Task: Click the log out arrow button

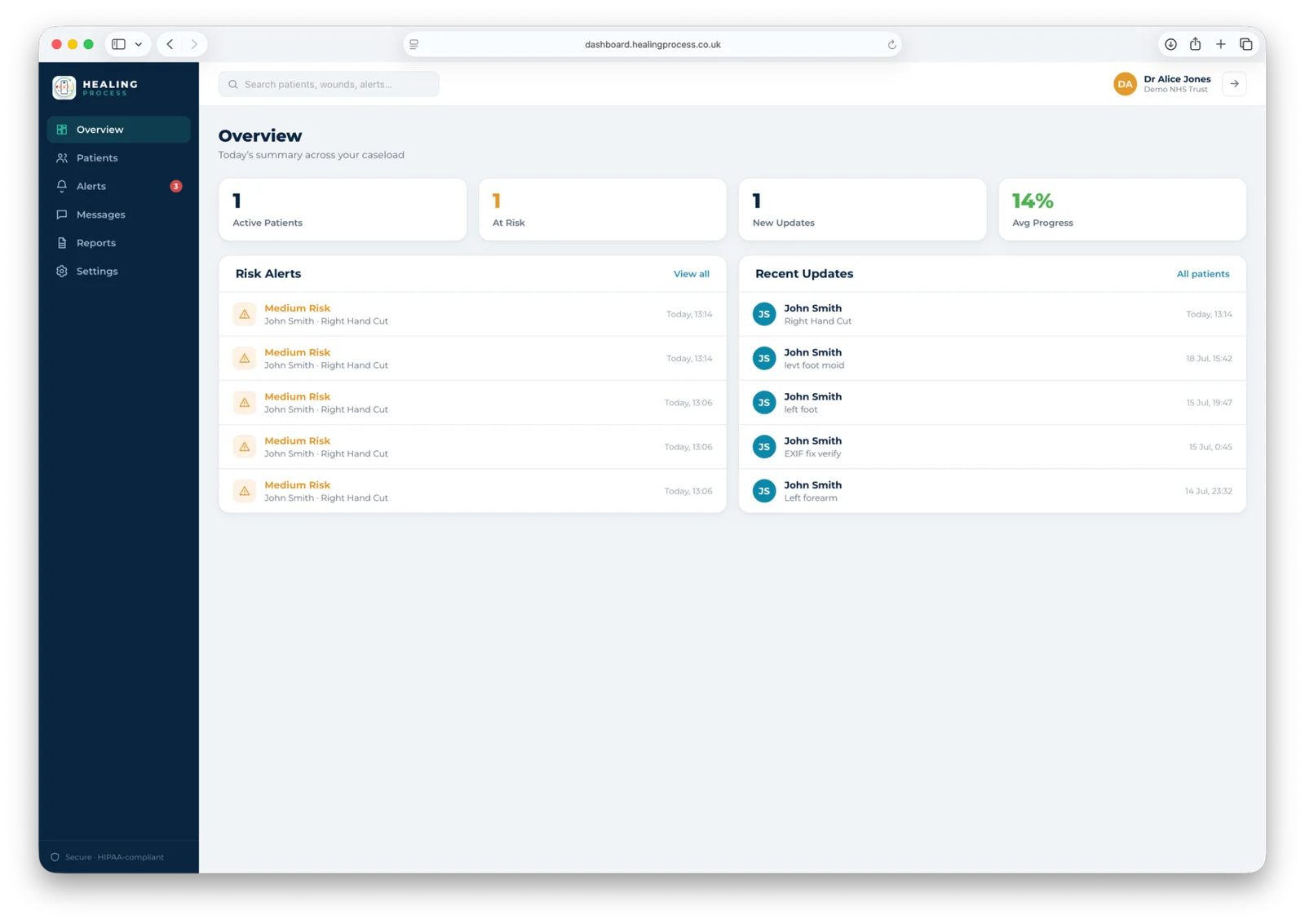Action: 1234,84
